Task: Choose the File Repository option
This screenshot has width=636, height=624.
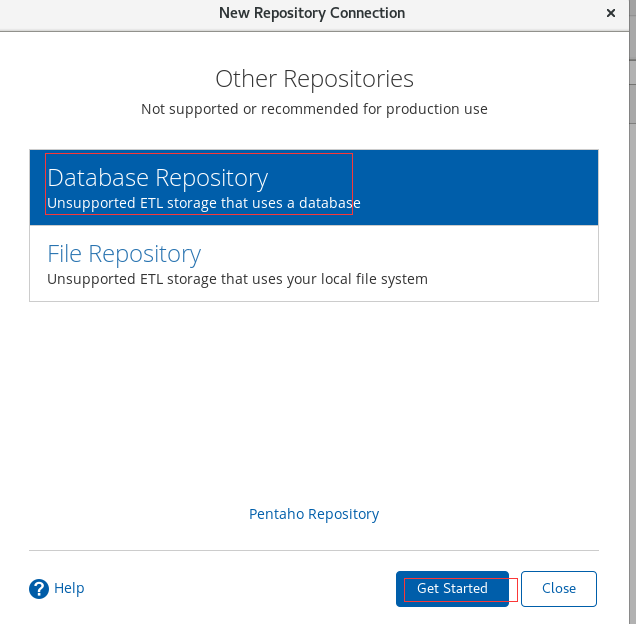Action: tap(314, 263)
